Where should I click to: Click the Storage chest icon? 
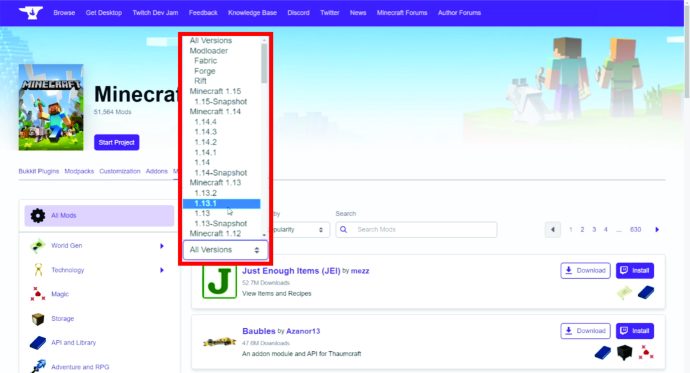38,318
